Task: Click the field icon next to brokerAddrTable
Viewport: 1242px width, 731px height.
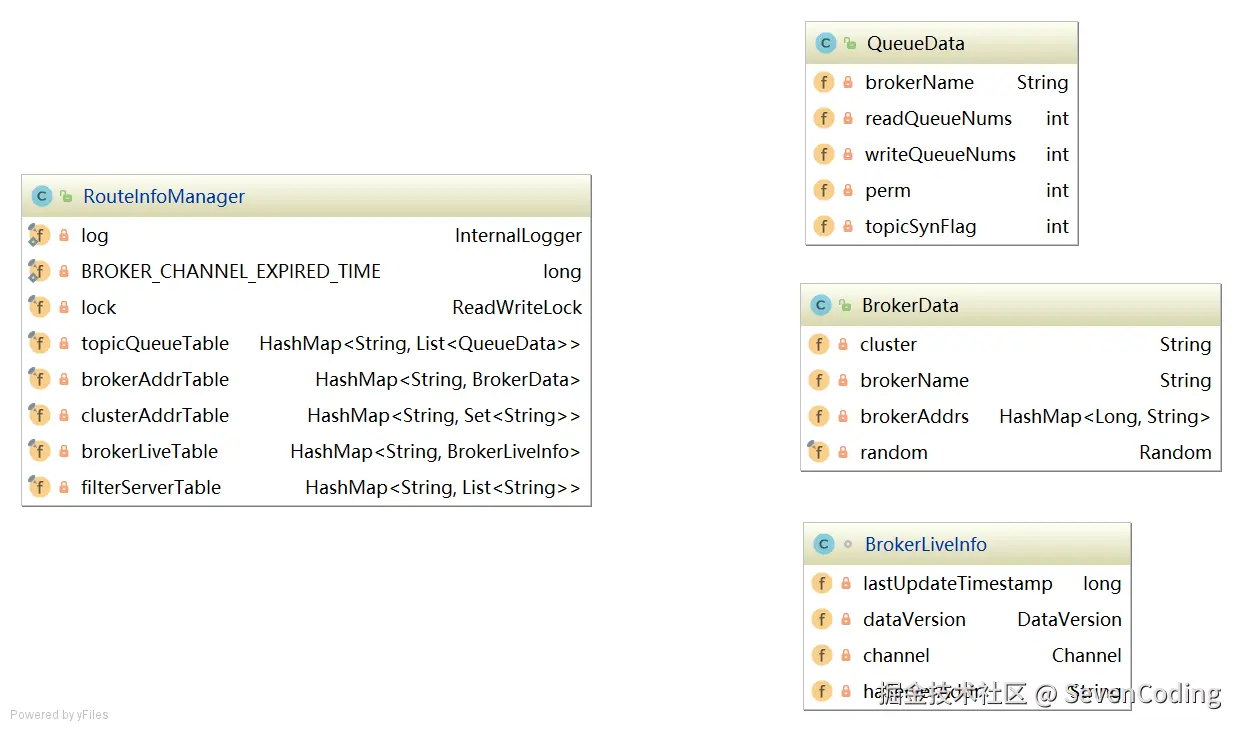Action: (39, 379)
